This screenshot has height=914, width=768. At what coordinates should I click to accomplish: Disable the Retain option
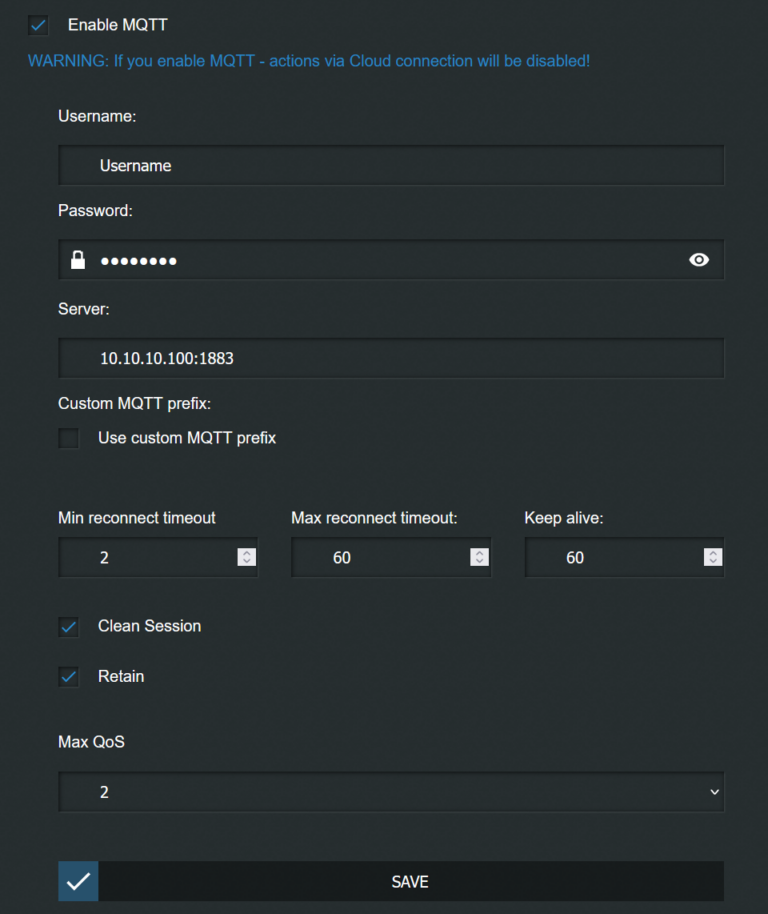(x=68, y=676)
